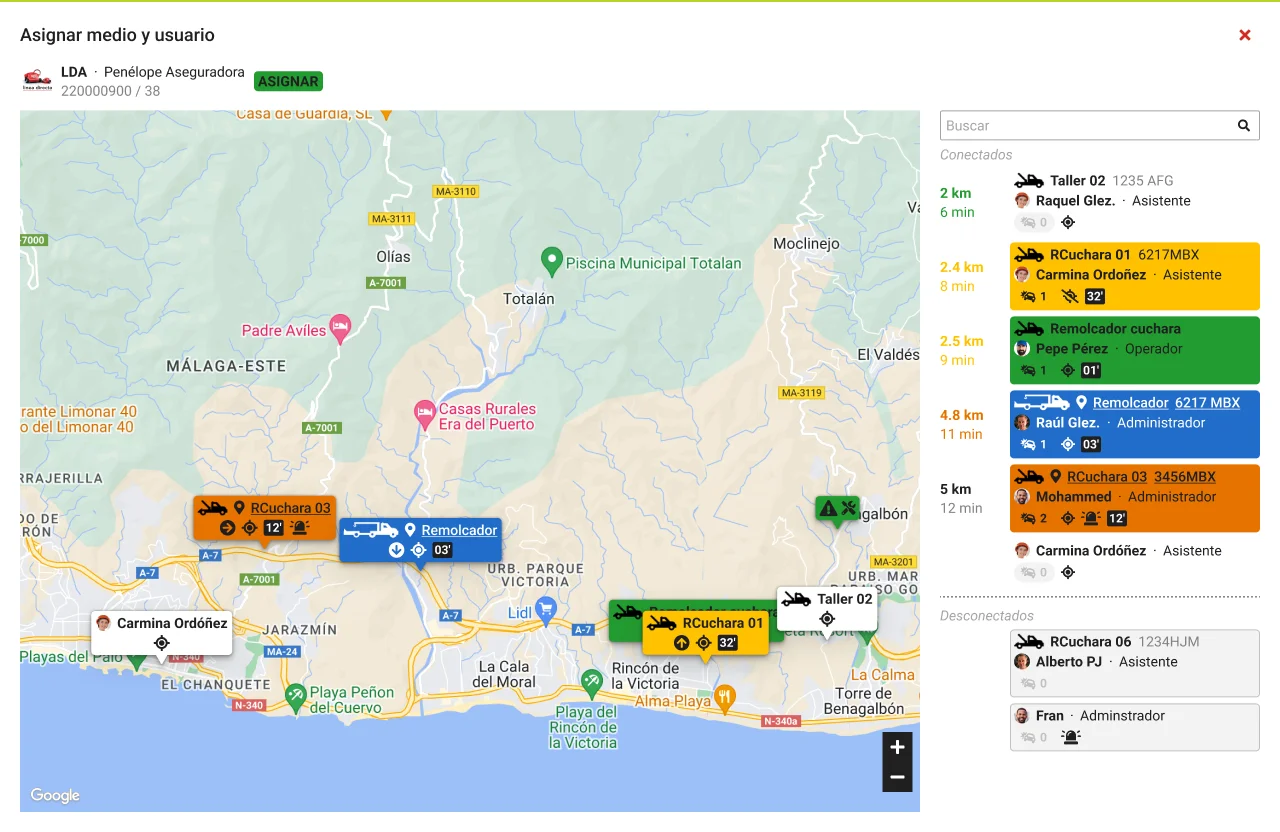This screenshot has height=832, width=1280.
Task: Select disconnected Fran Adminstrador card
Action: (1135, 727)
